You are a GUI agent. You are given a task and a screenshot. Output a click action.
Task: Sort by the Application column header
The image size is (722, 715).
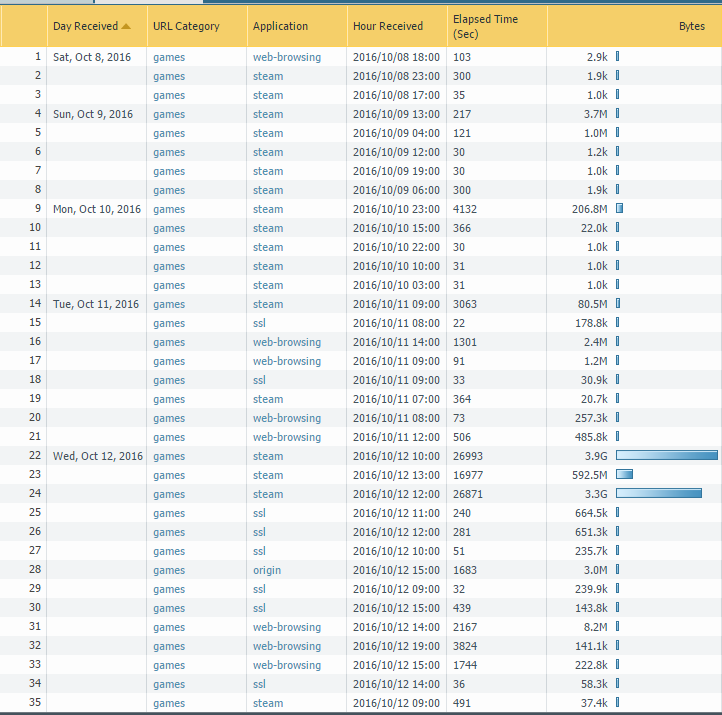coord(280,26)
